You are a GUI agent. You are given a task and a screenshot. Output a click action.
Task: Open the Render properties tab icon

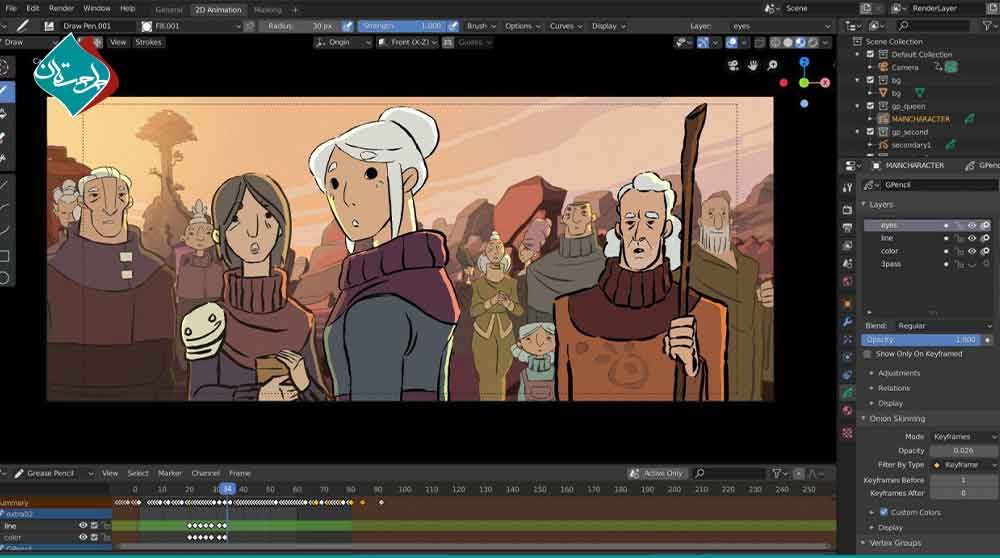847,210
